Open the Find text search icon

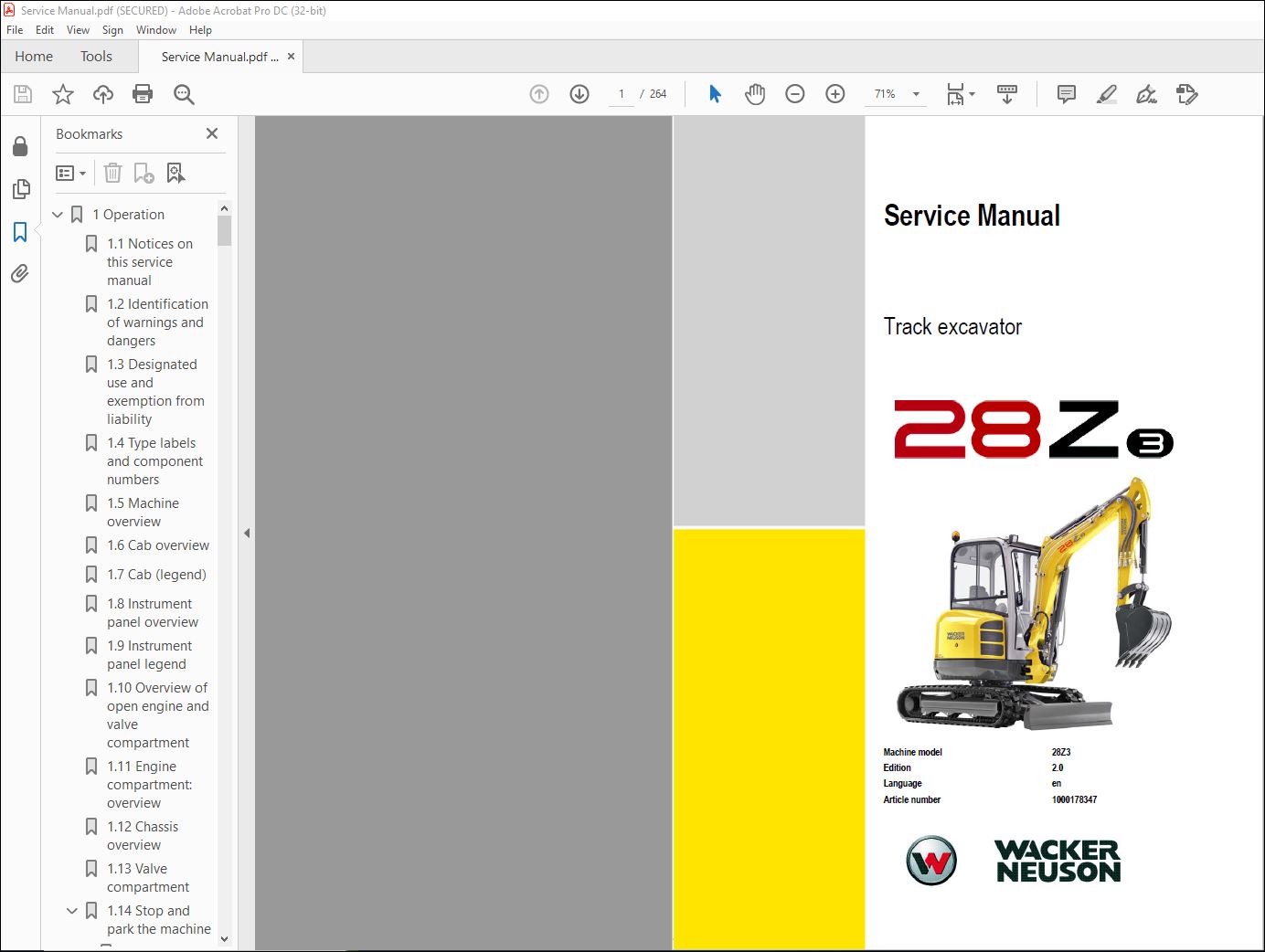click(184, 94)
